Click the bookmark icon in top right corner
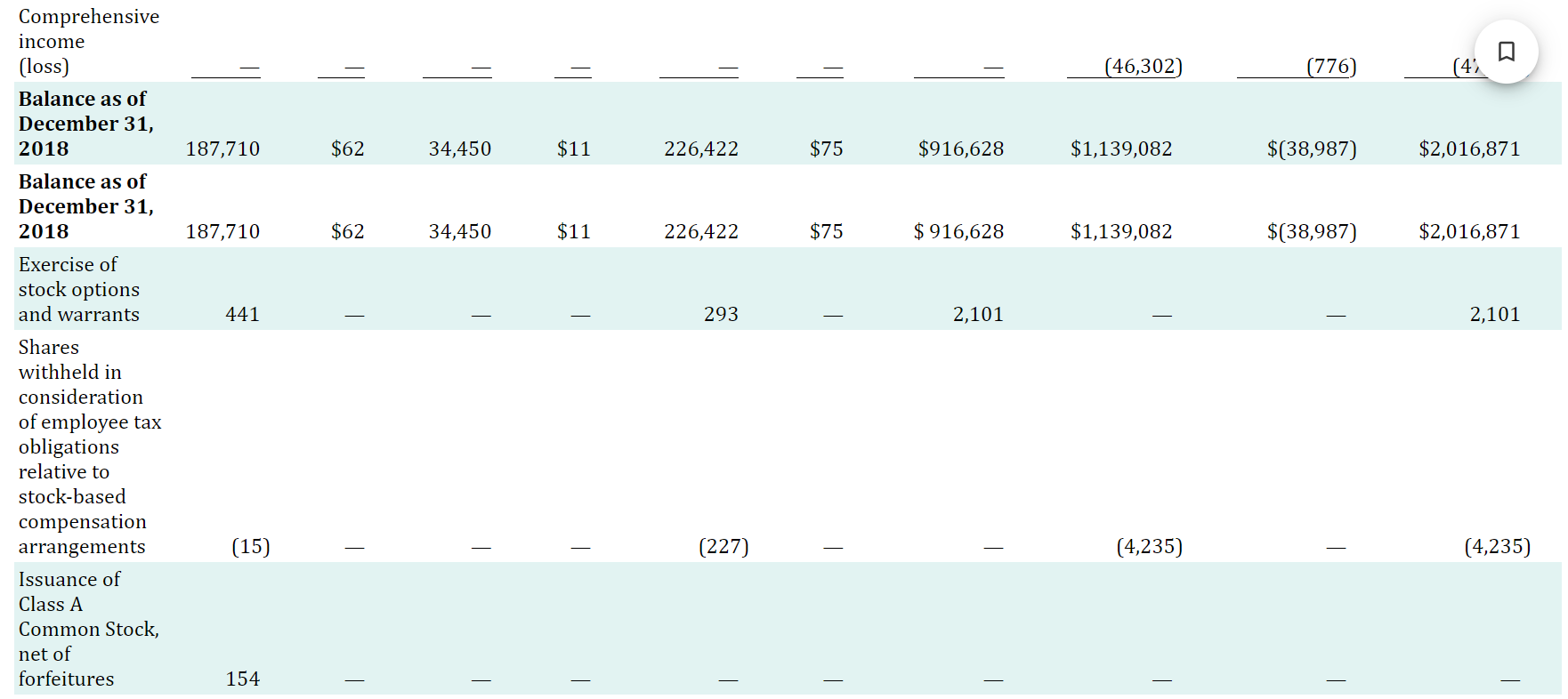The width and height of the screenshot is (1568, 699). click(x=1506, y=51)
